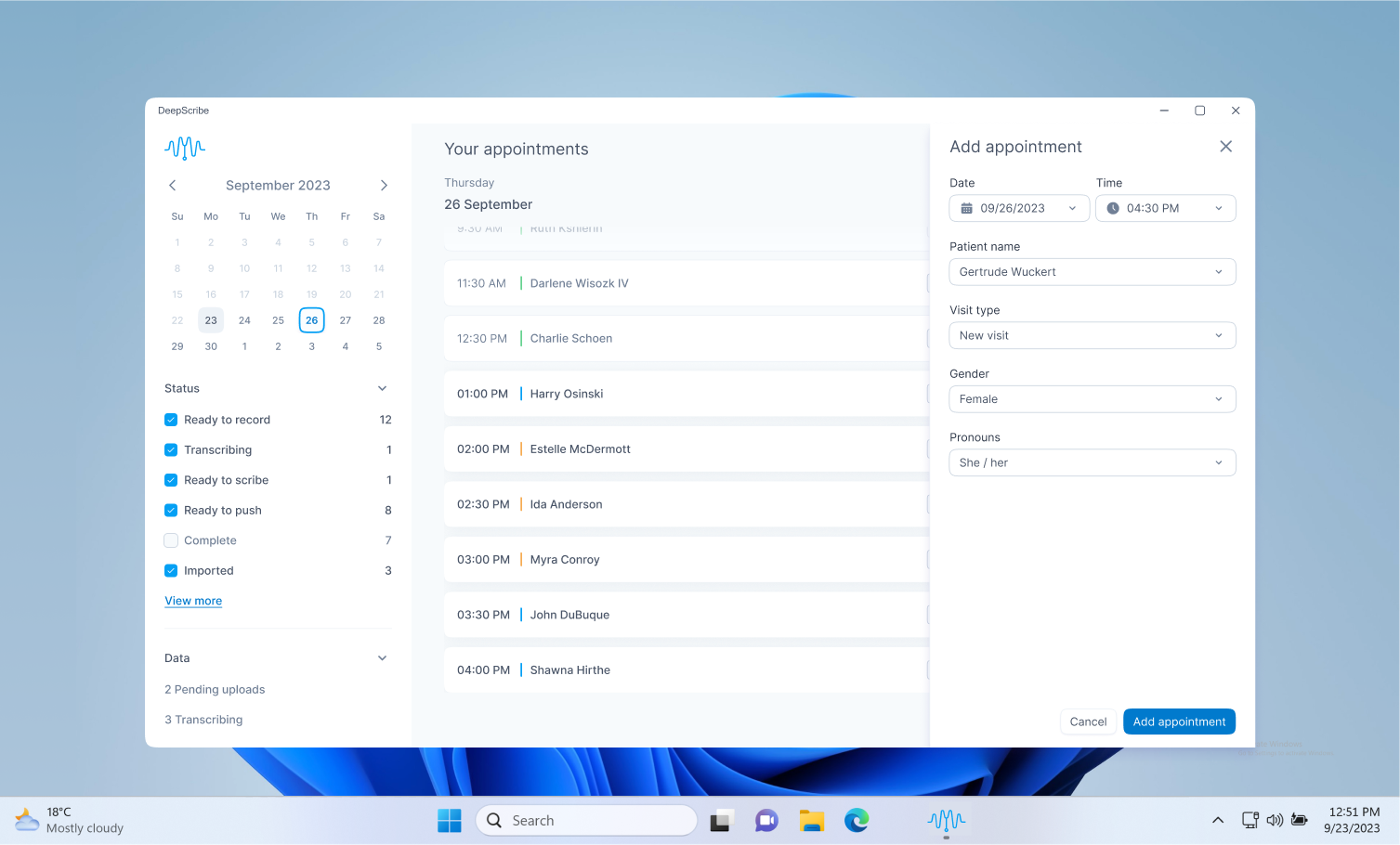Screen dimensions: 1400x845
Task: Go to next month in calendar
Action: click(x=384, y=186)
